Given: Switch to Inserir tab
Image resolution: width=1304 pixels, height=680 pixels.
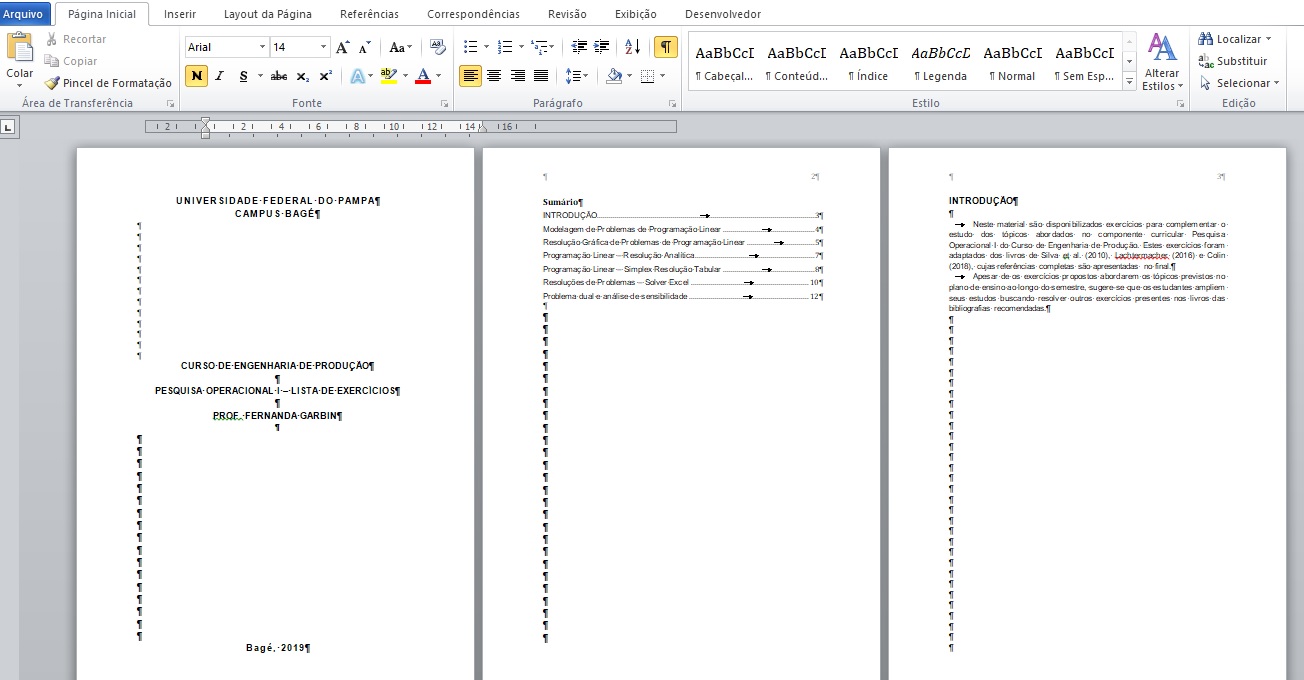Looking at the screenshot, I should pyautogui.click(x=180, y=14).
